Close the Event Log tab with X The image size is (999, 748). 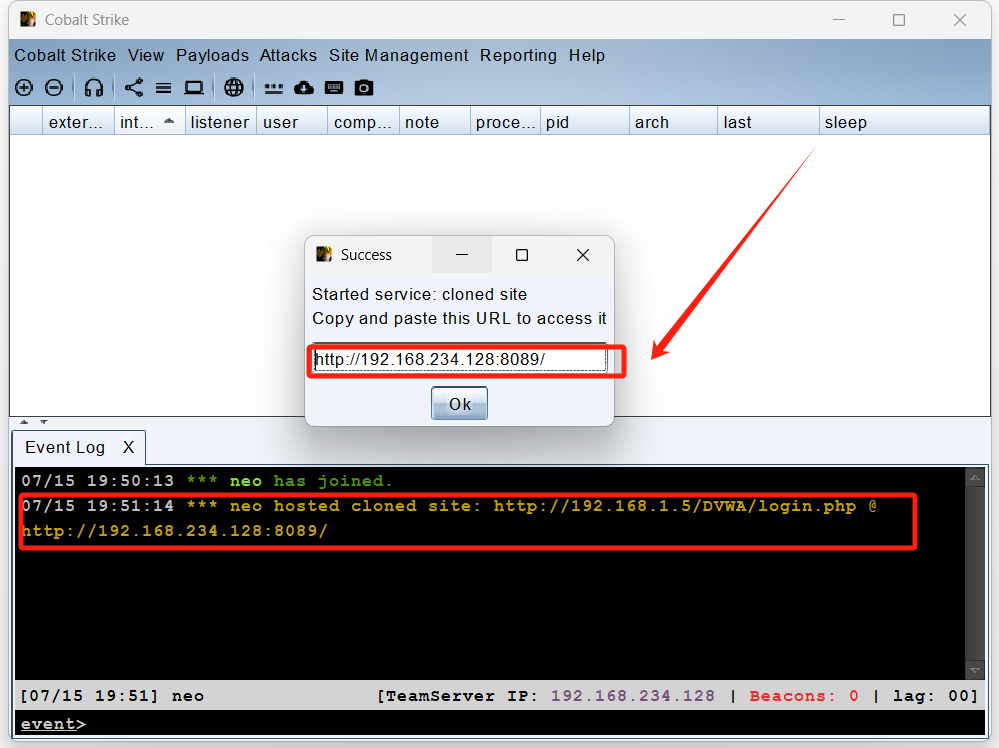128,447
